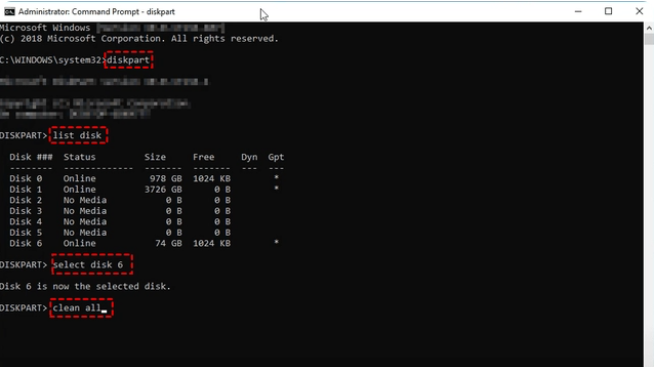Click the Disk 5 row label

click(26, 233)
